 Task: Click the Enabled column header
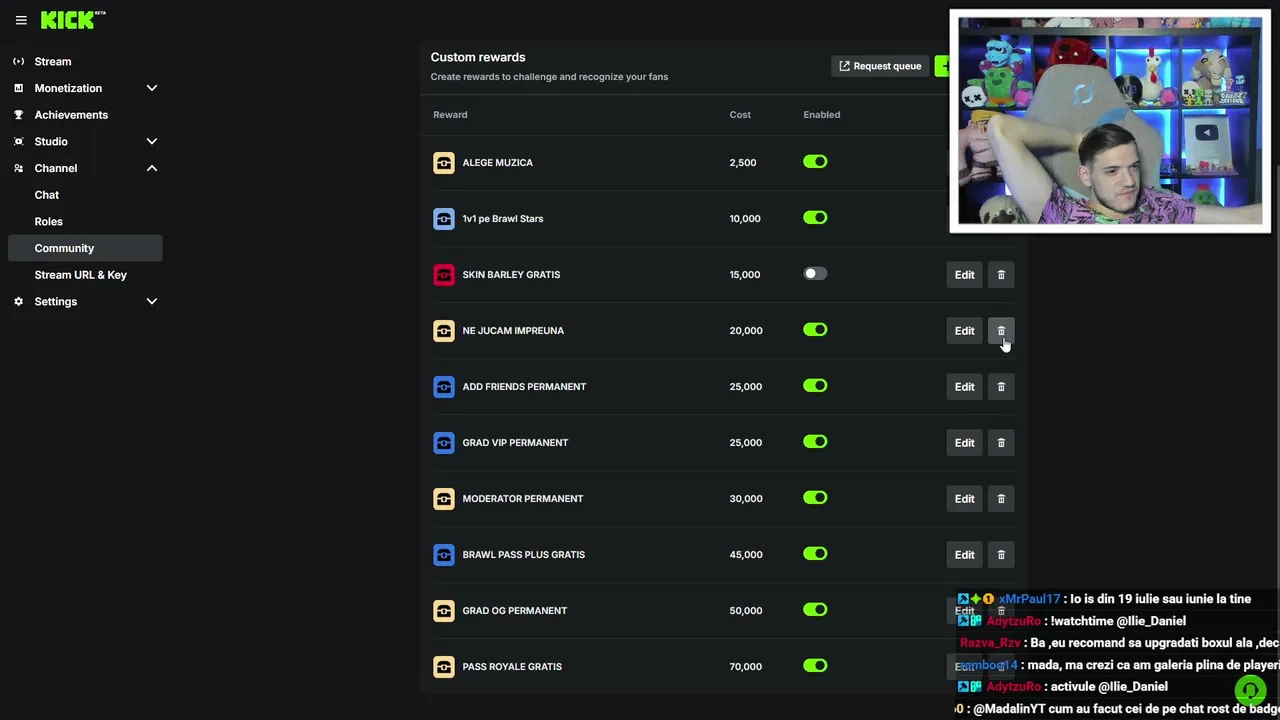click(x=822, y=114)
